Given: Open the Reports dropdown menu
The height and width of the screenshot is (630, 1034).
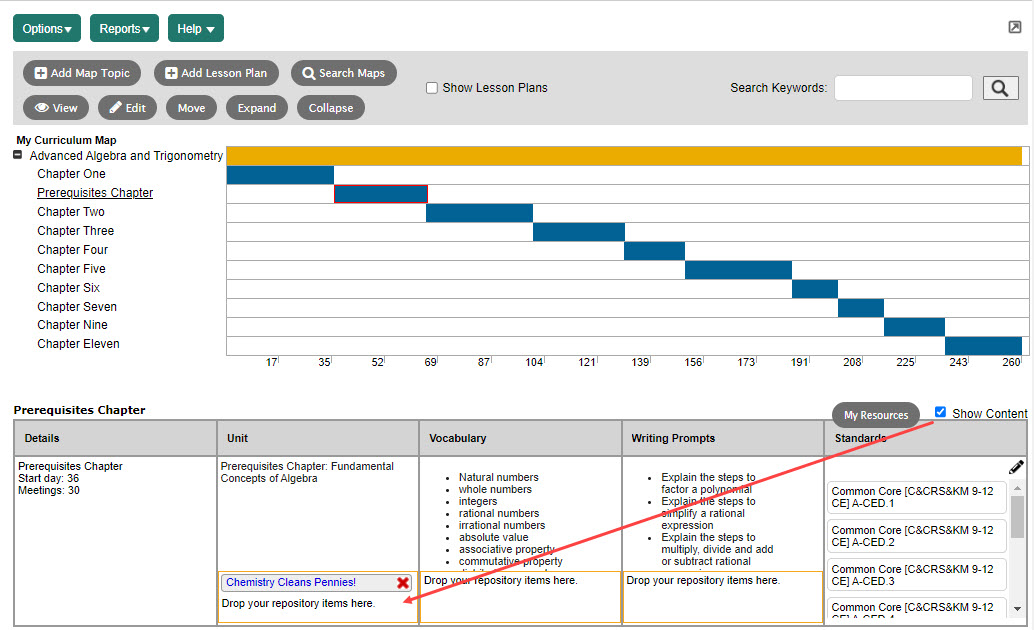Looking at the screenshot, I should click(x=124, y=28).
